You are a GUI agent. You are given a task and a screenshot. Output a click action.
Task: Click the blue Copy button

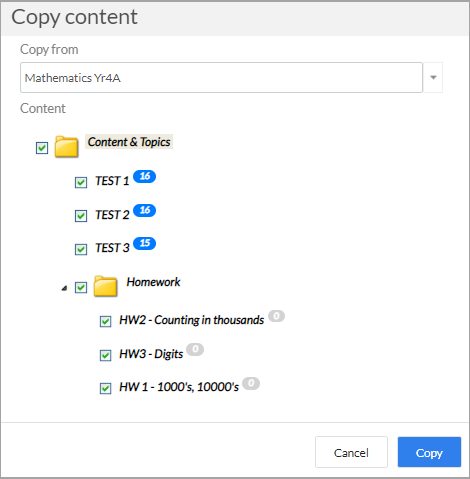click(429, 452)
